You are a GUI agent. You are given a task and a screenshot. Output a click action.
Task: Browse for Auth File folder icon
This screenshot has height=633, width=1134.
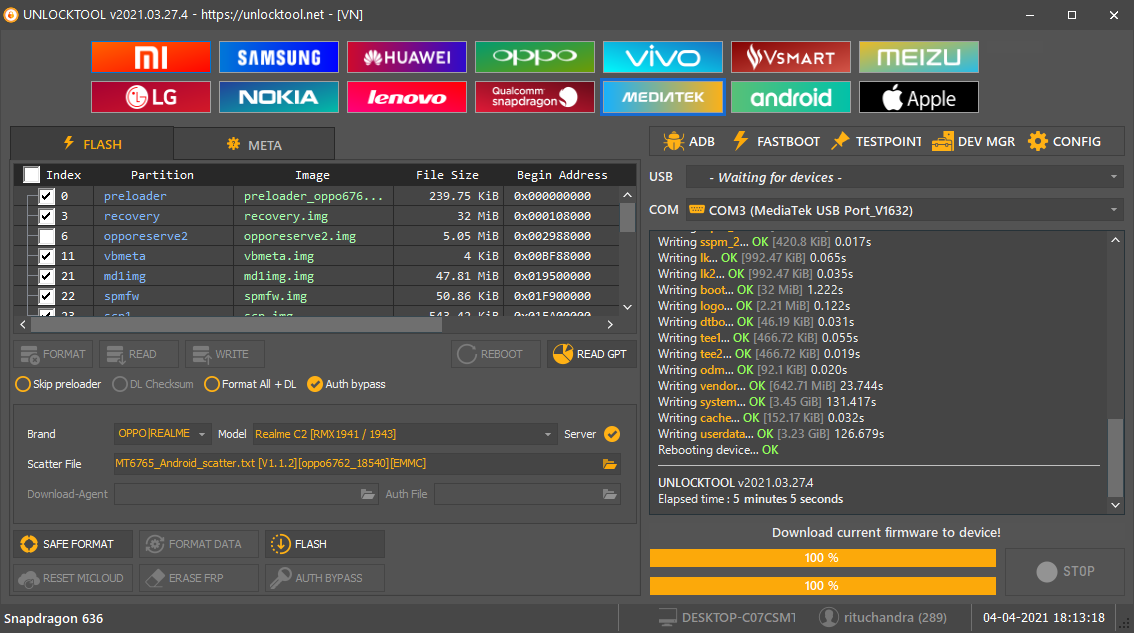click(610, 494)
